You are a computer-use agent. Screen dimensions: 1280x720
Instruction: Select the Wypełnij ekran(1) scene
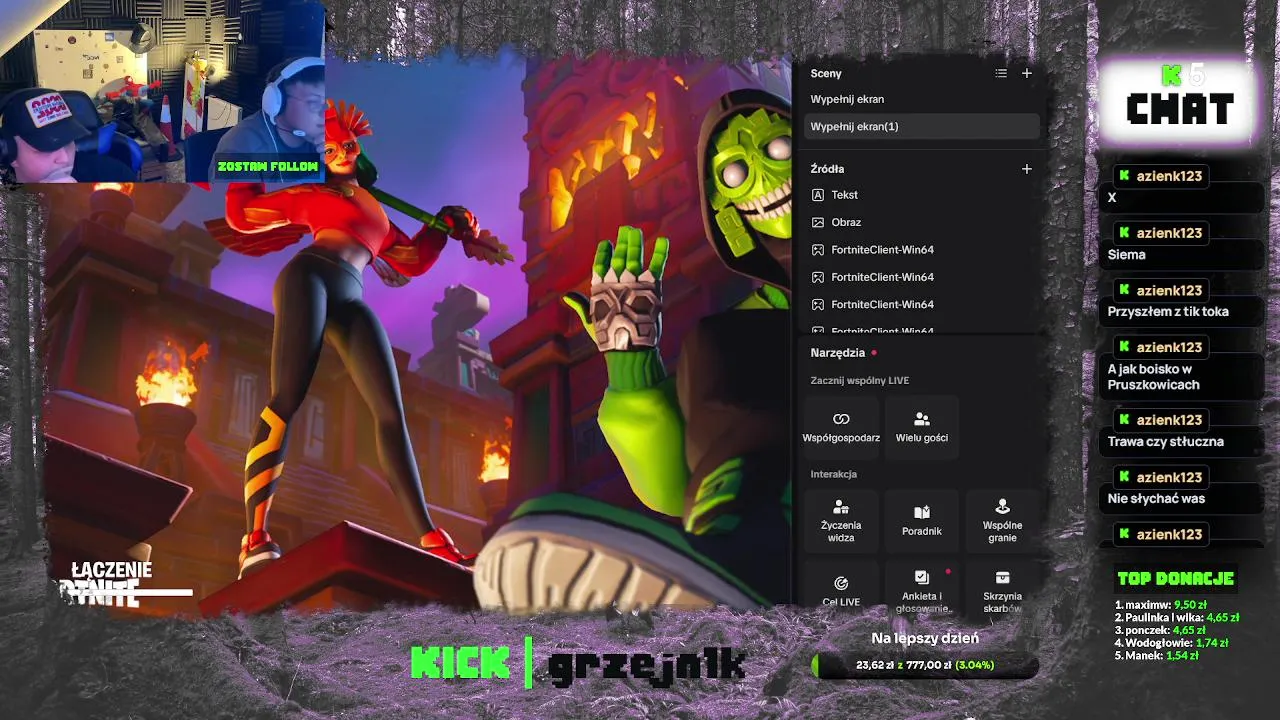[921, 126]
